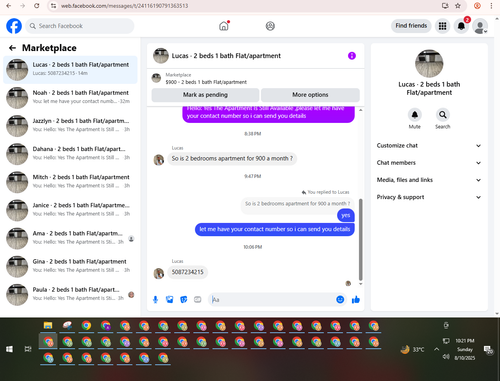Send a voice clip with microphone icon
This screenshot has height=381, width=500.
[x=155, y=300]
